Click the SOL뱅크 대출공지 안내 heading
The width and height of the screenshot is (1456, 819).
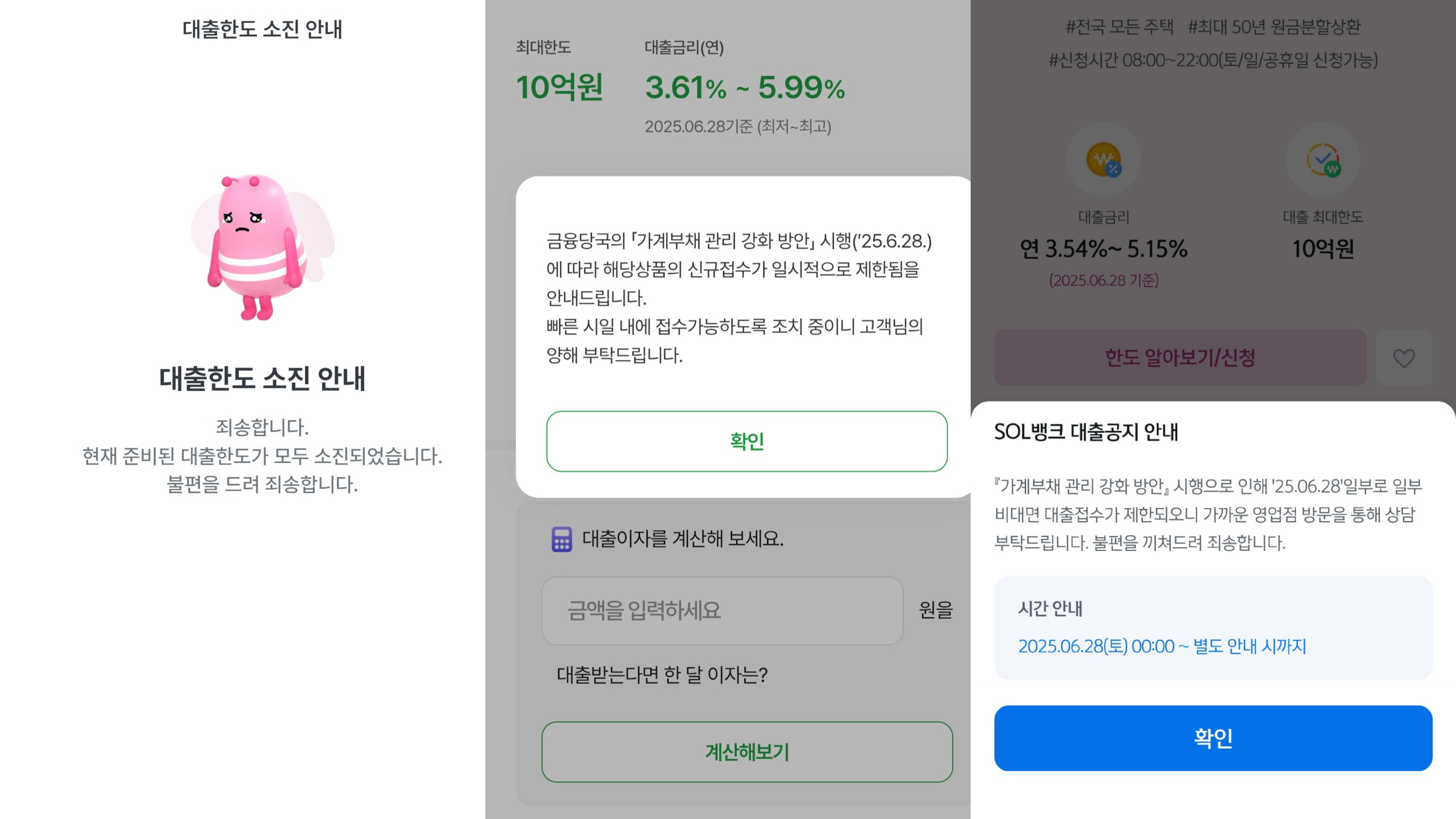click(x=1086, y=432)
